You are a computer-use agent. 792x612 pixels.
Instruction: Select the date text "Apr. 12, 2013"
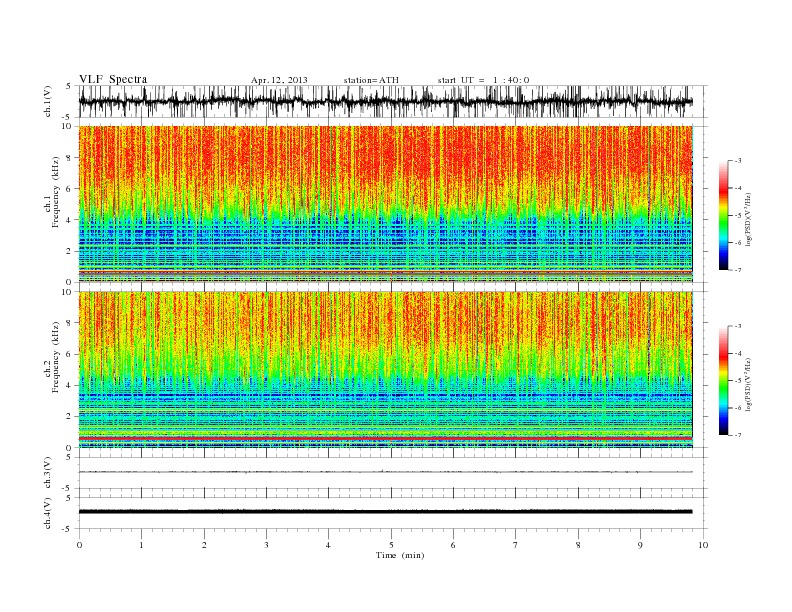(279, 80)
